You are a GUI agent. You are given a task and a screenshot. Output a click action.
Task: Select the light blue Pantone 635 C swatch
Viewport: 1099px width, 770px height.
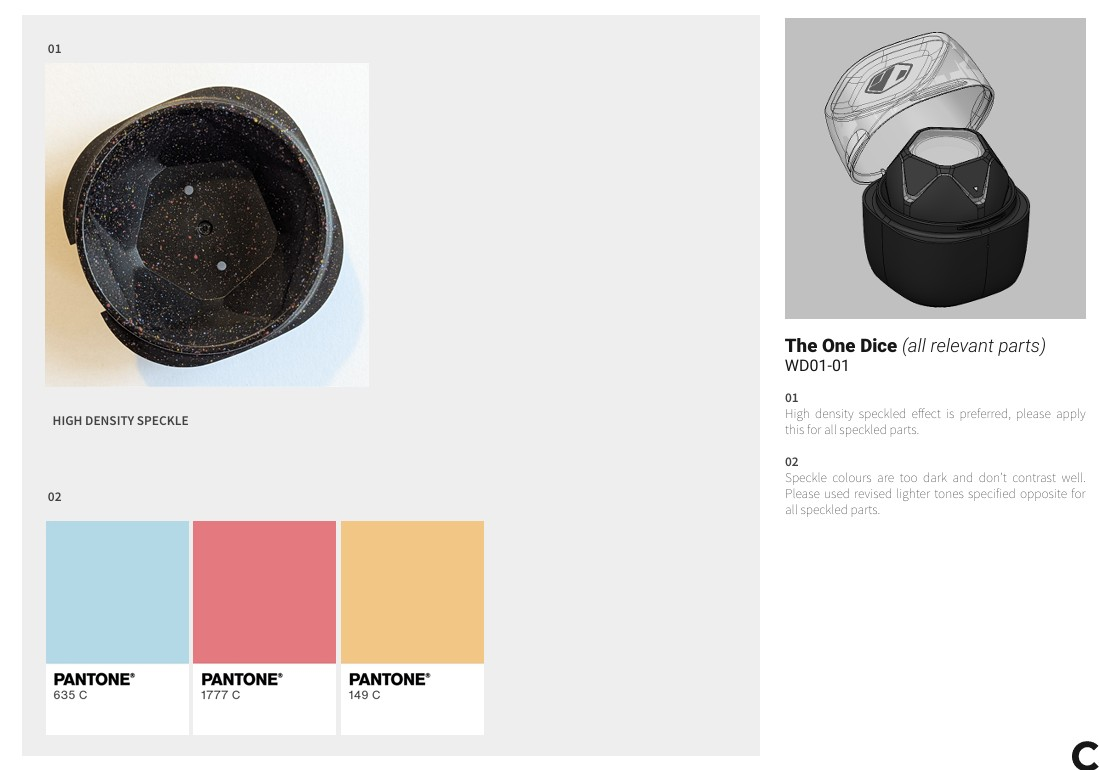tap(117, 592)
